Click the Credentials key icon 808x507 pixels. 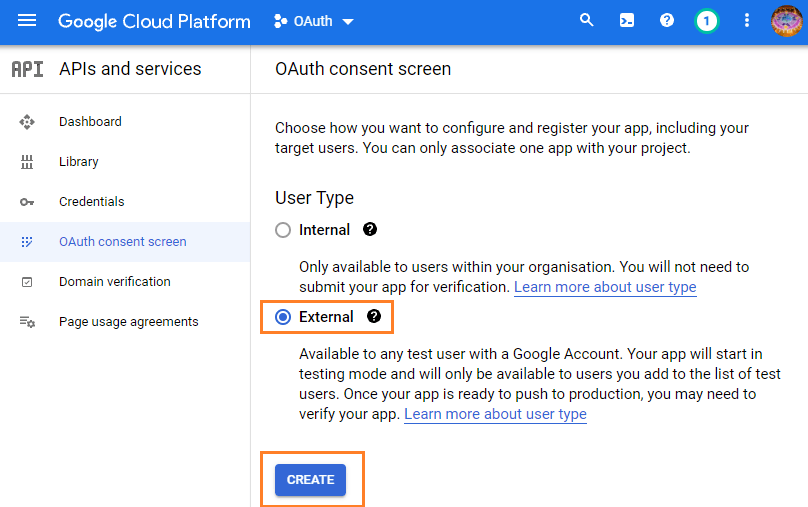tap(27, 202)
